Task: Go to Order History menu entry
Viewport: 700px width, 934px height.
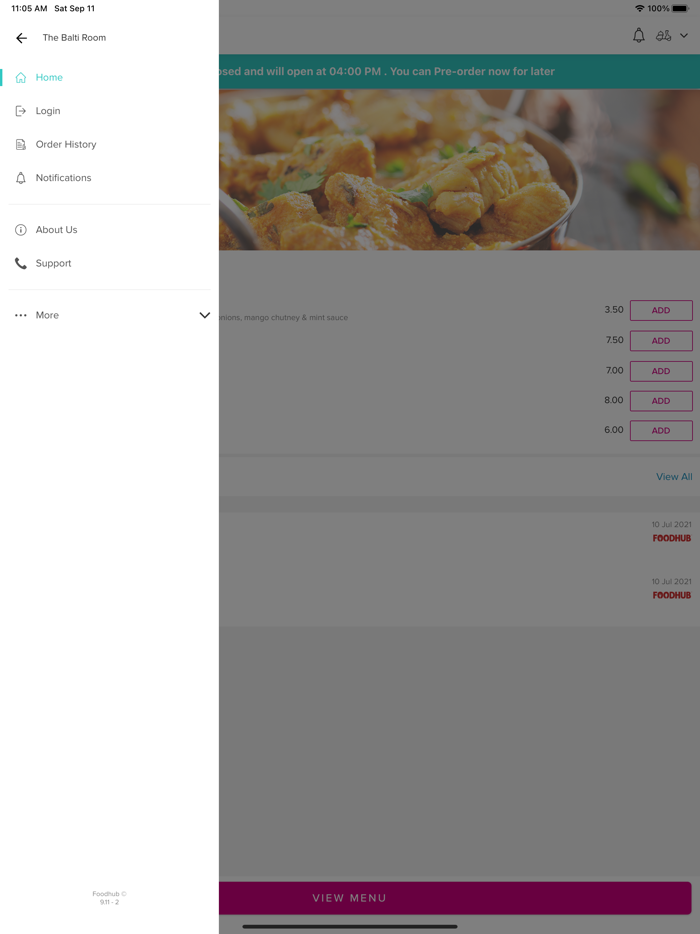Action: 66,144
